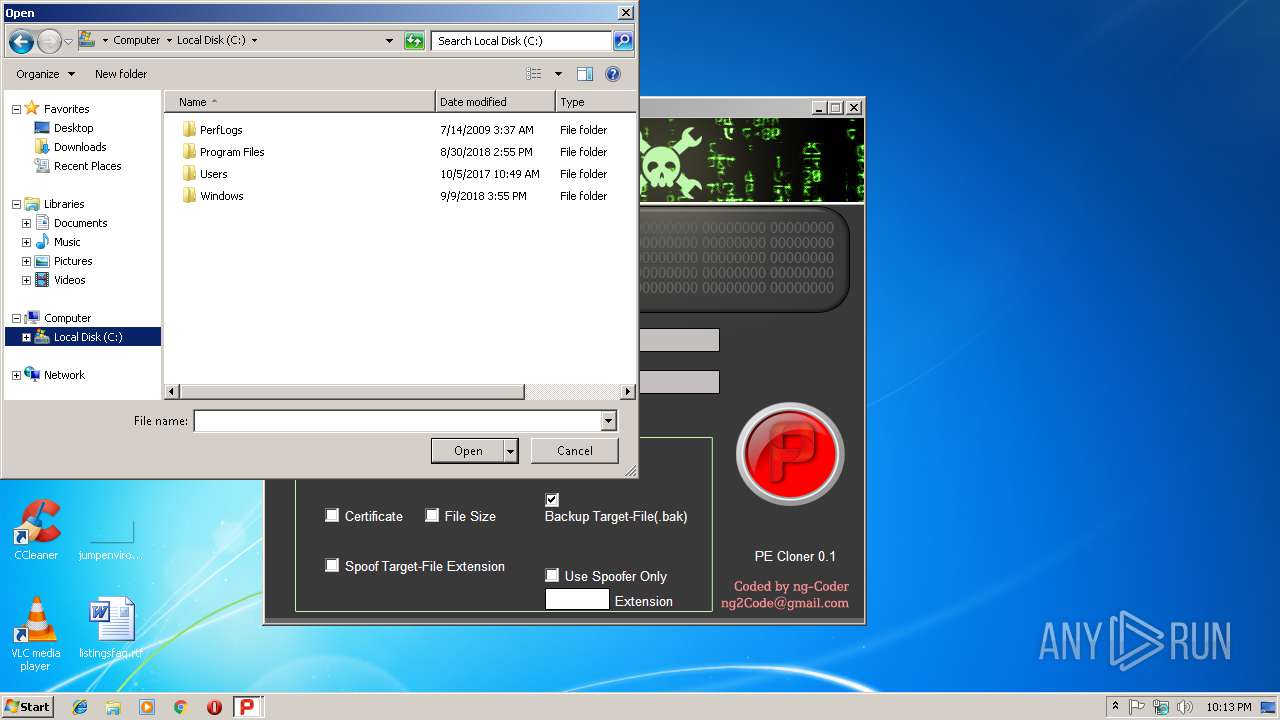Screen dimensions: 1280x720
Task: Uncheck Backup Target-File(.bak) checkbox
Action: click(x=552, y=499)
